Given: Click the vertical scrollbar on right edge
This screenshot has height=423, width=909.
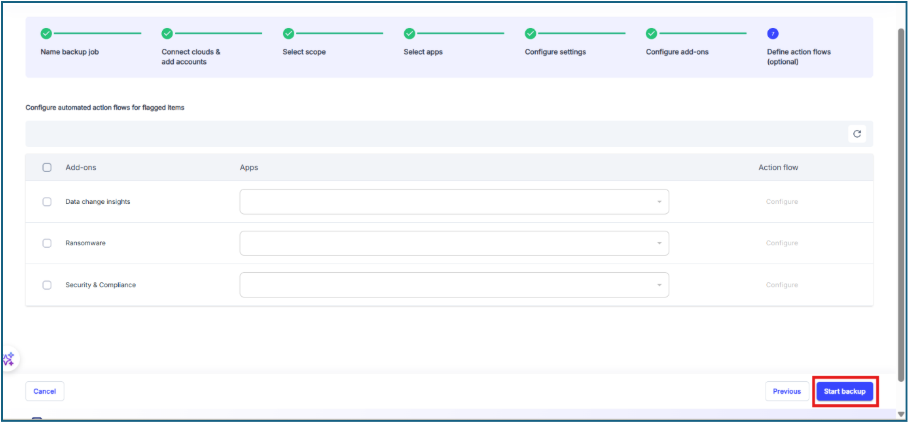Looking at the screenshot, I should coord(901,203).
